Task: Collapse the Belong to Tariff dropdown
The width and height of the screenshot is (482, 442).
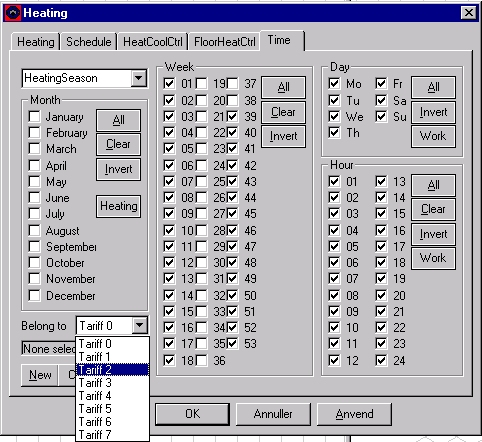Action: [139, 325]
